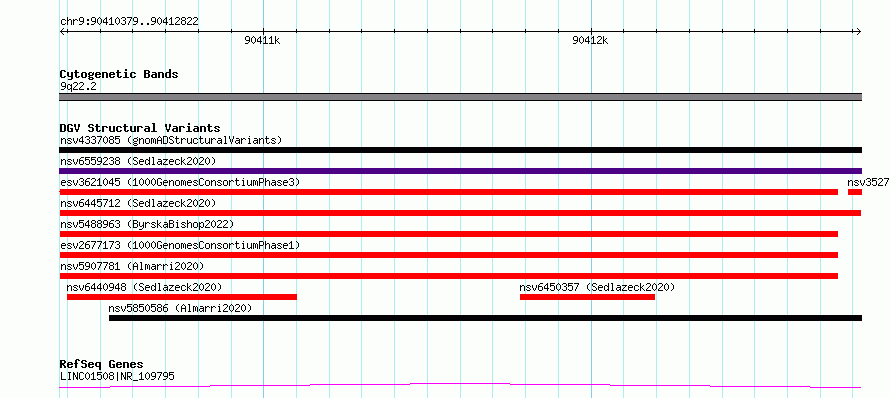Click the nsv6450357 Sedlazeck2020 label
This screenshot has width=890, height=398.
[597, 287]
